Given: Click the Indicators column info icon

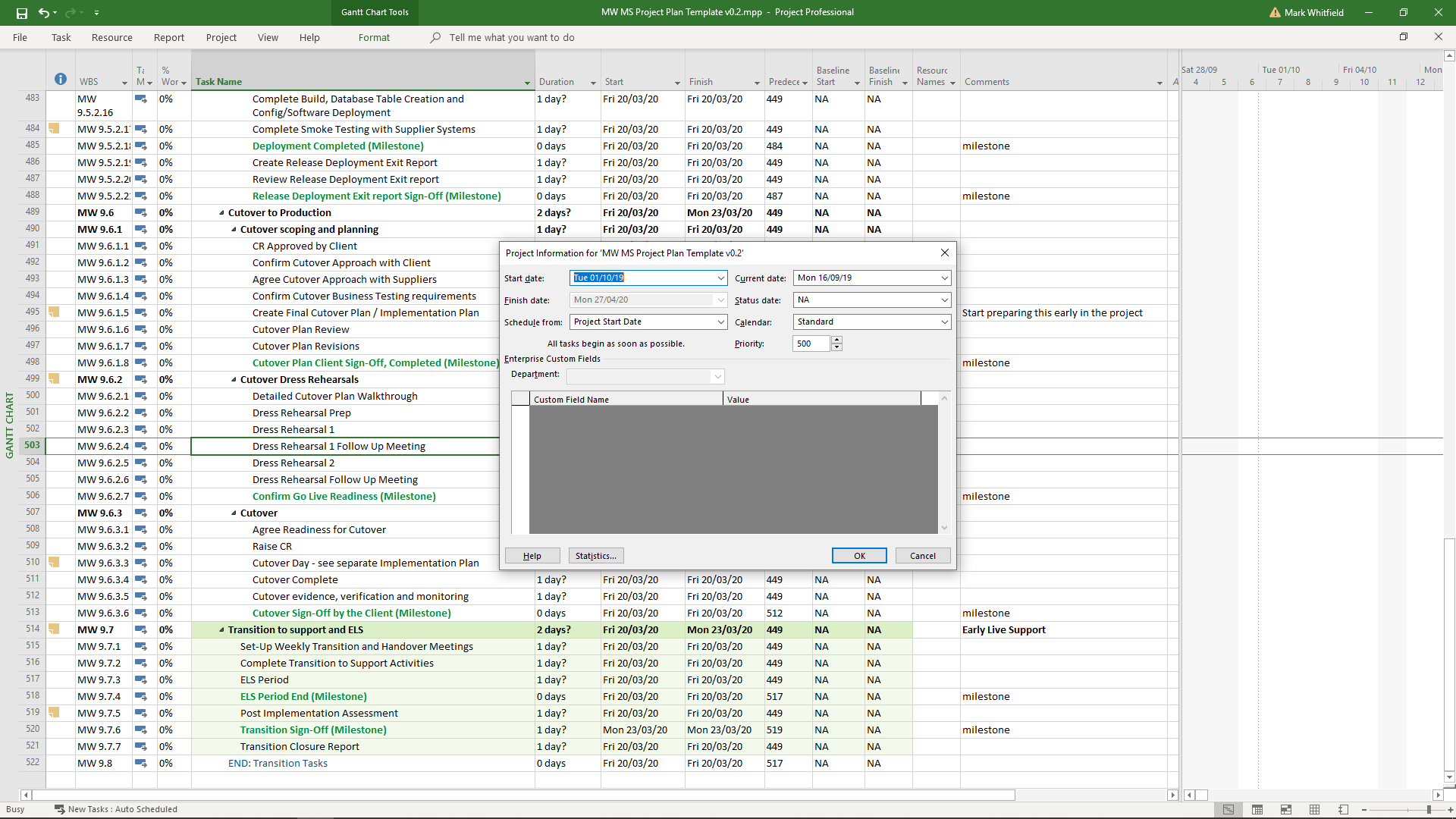Looking at the screenshot, I should click(61, 80).
